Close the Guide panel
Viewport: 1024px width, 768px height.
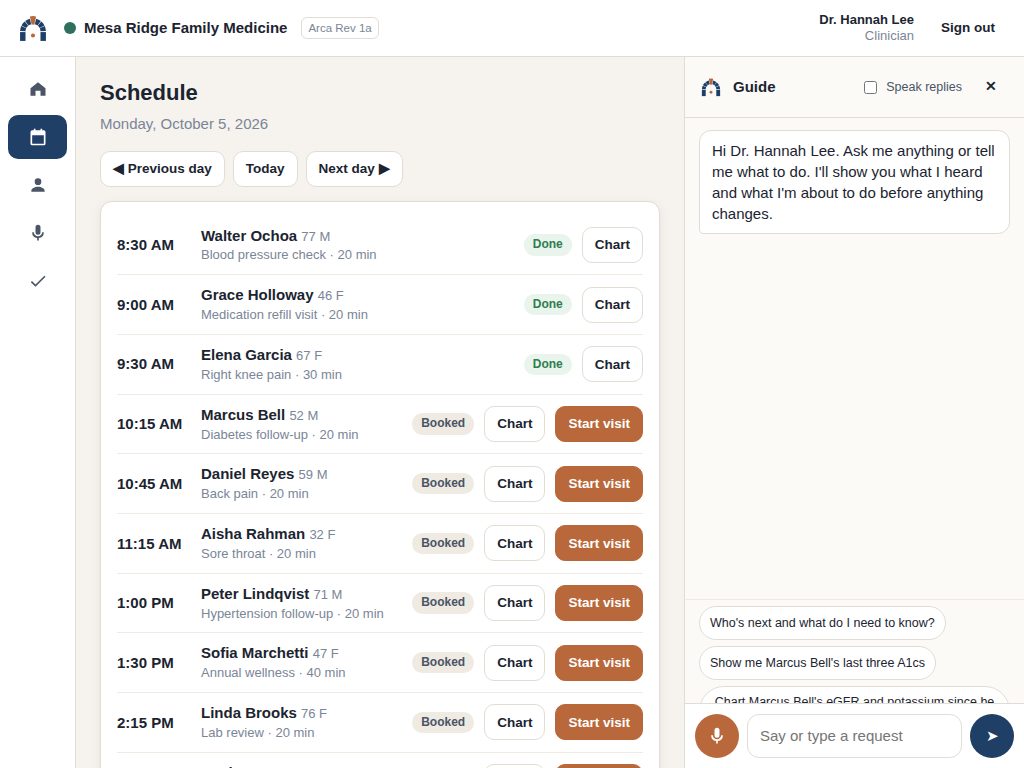(991, 86)
